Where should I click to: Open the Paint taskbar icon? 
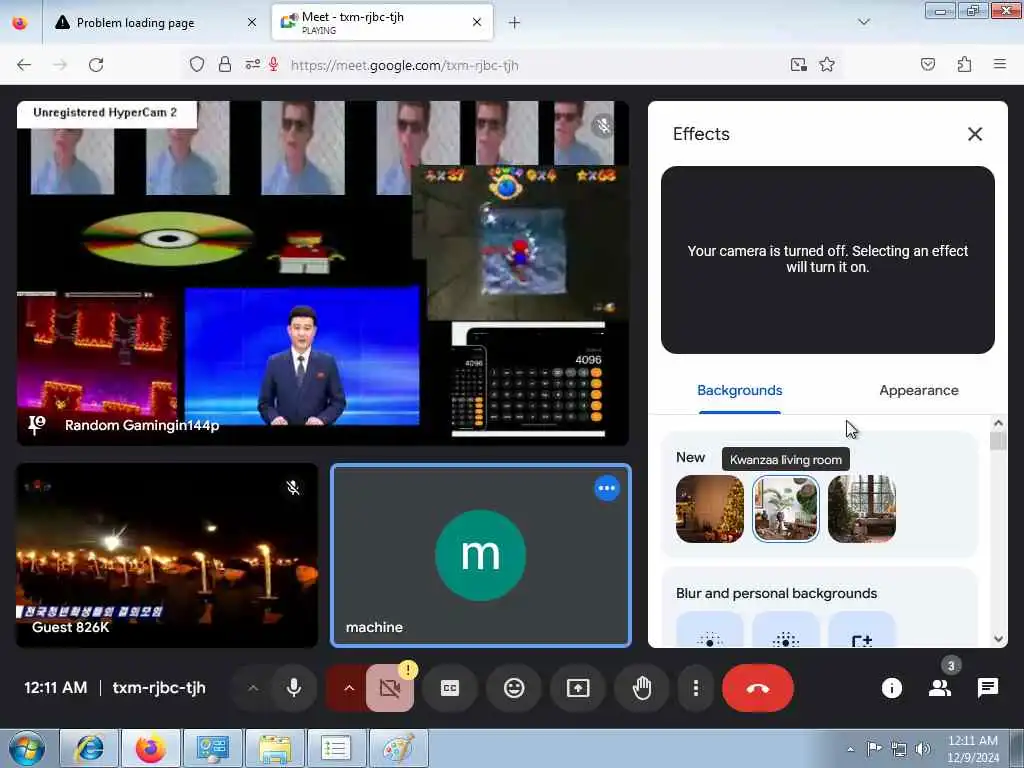tap(399, 748)
